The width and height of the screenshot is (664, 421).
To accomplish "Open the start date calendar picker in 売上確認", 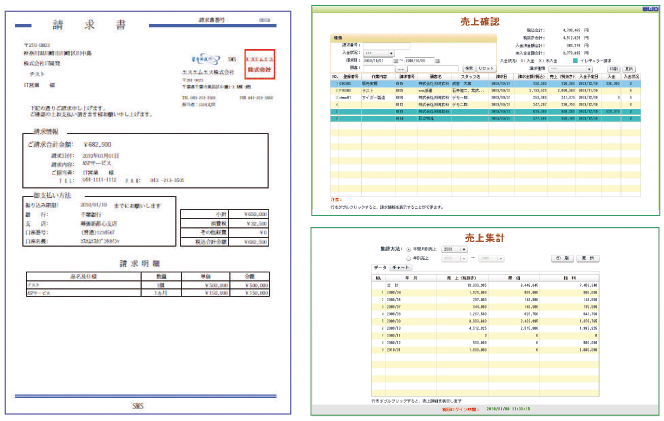I will click(x=396, y=61).
